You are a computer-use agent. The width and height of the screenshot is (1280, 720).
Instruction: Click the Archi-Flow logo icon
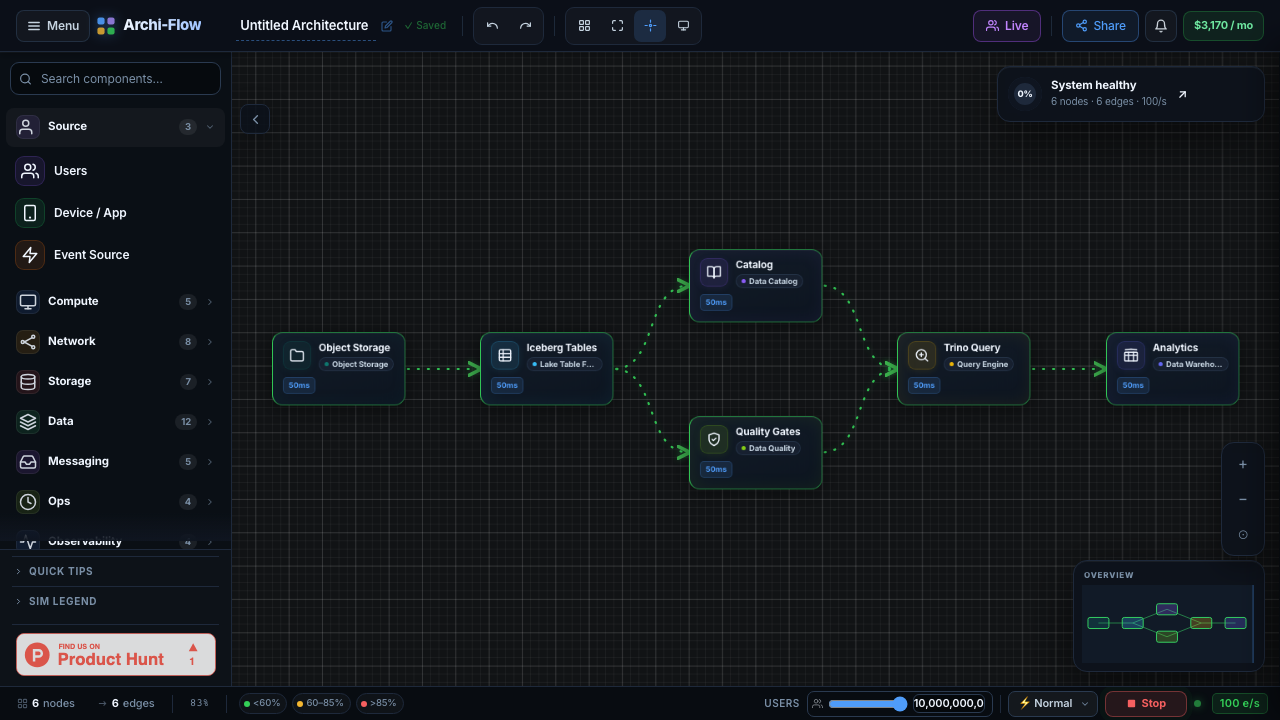point(106,26)
